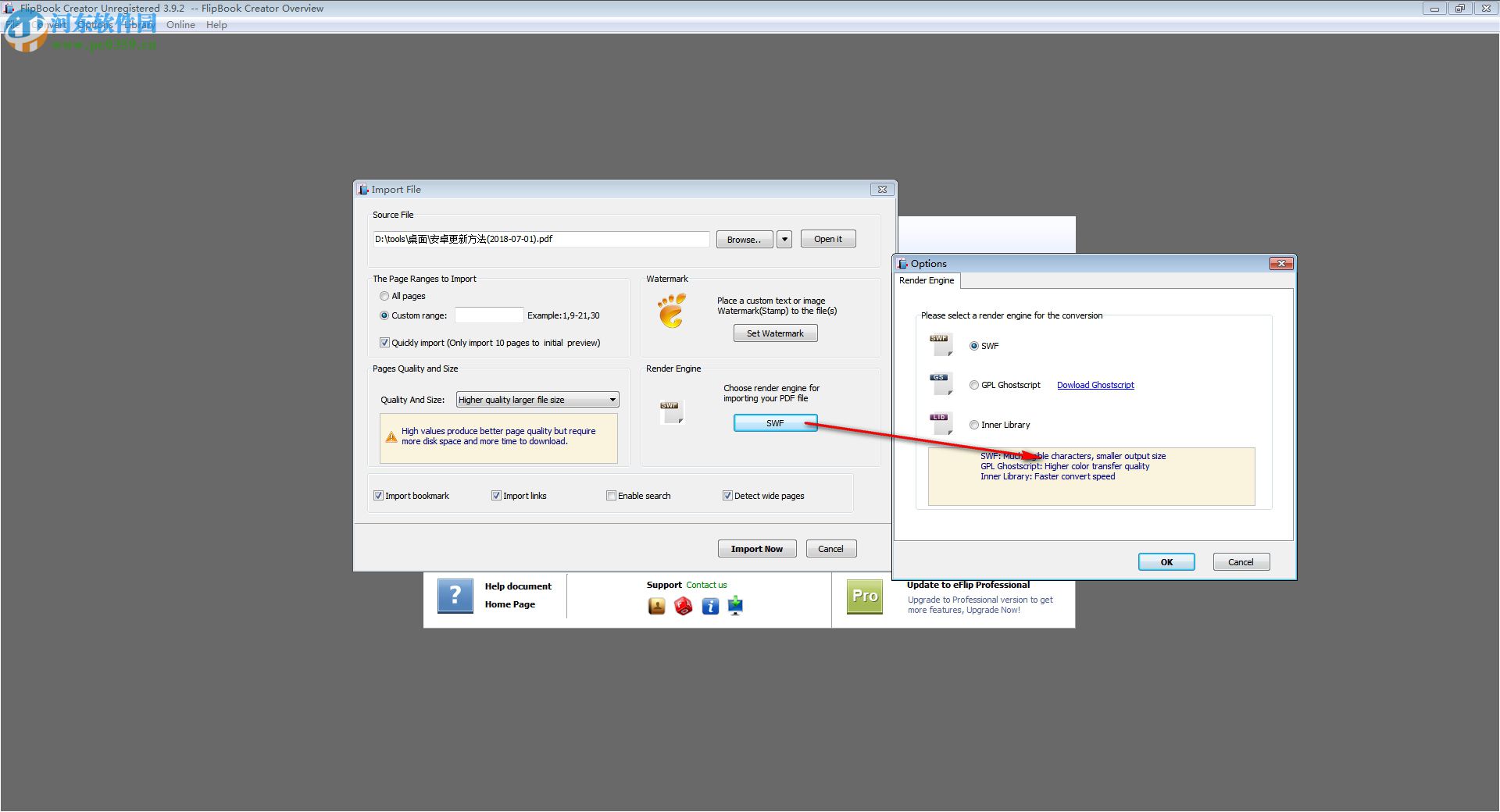1500x812 pixels.
Task: Open the Options menu in menu bar
Action: [x=95, y=25]
